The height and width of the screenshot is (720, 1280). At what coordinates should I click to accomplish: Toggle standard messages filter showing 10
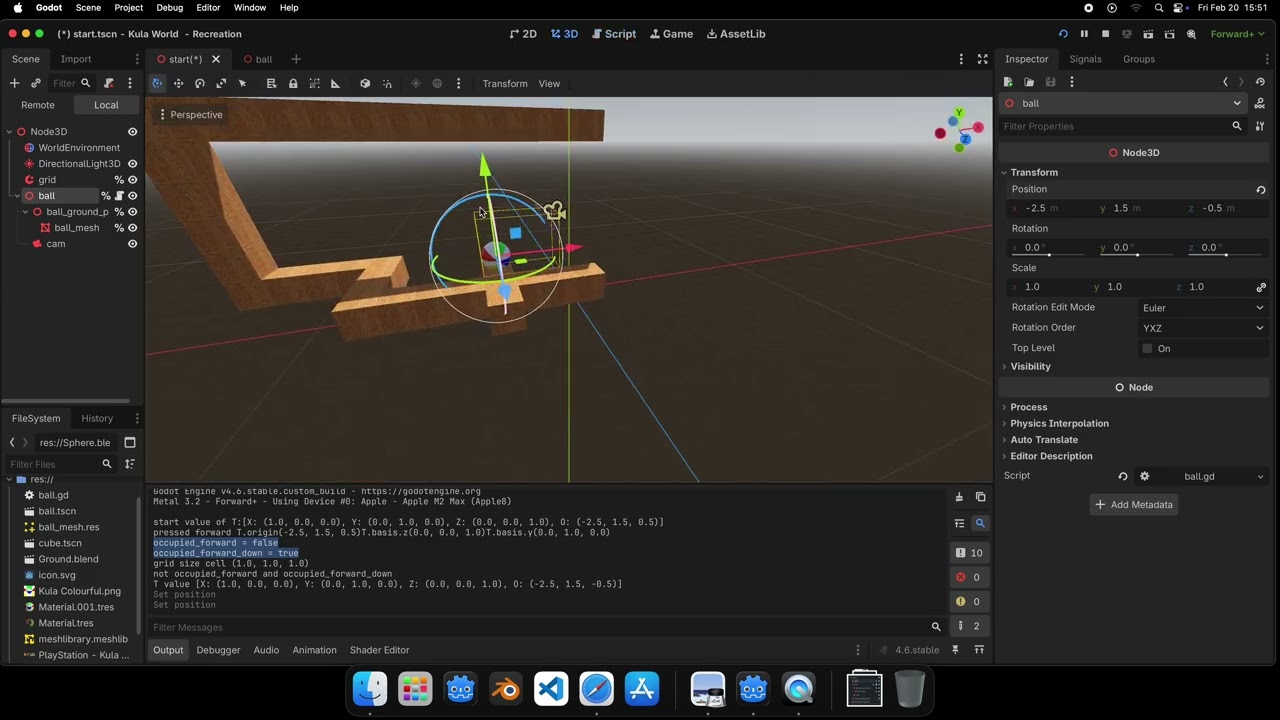(x=969, y=552)
